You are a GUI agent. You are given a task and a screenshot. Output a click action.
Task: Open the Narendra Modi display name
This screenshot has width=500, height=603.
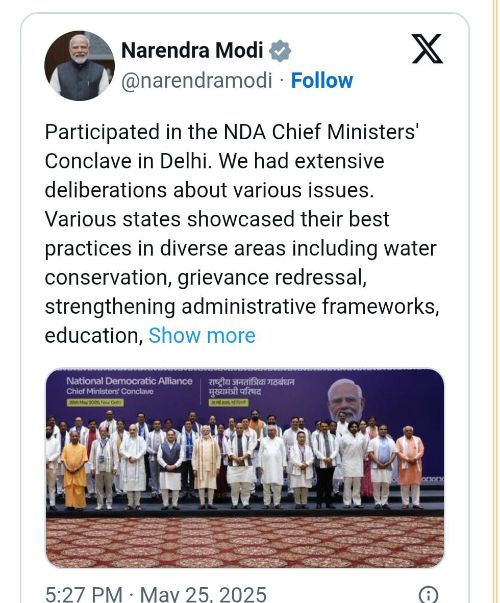pyautogui.click(x=192, y=50)
